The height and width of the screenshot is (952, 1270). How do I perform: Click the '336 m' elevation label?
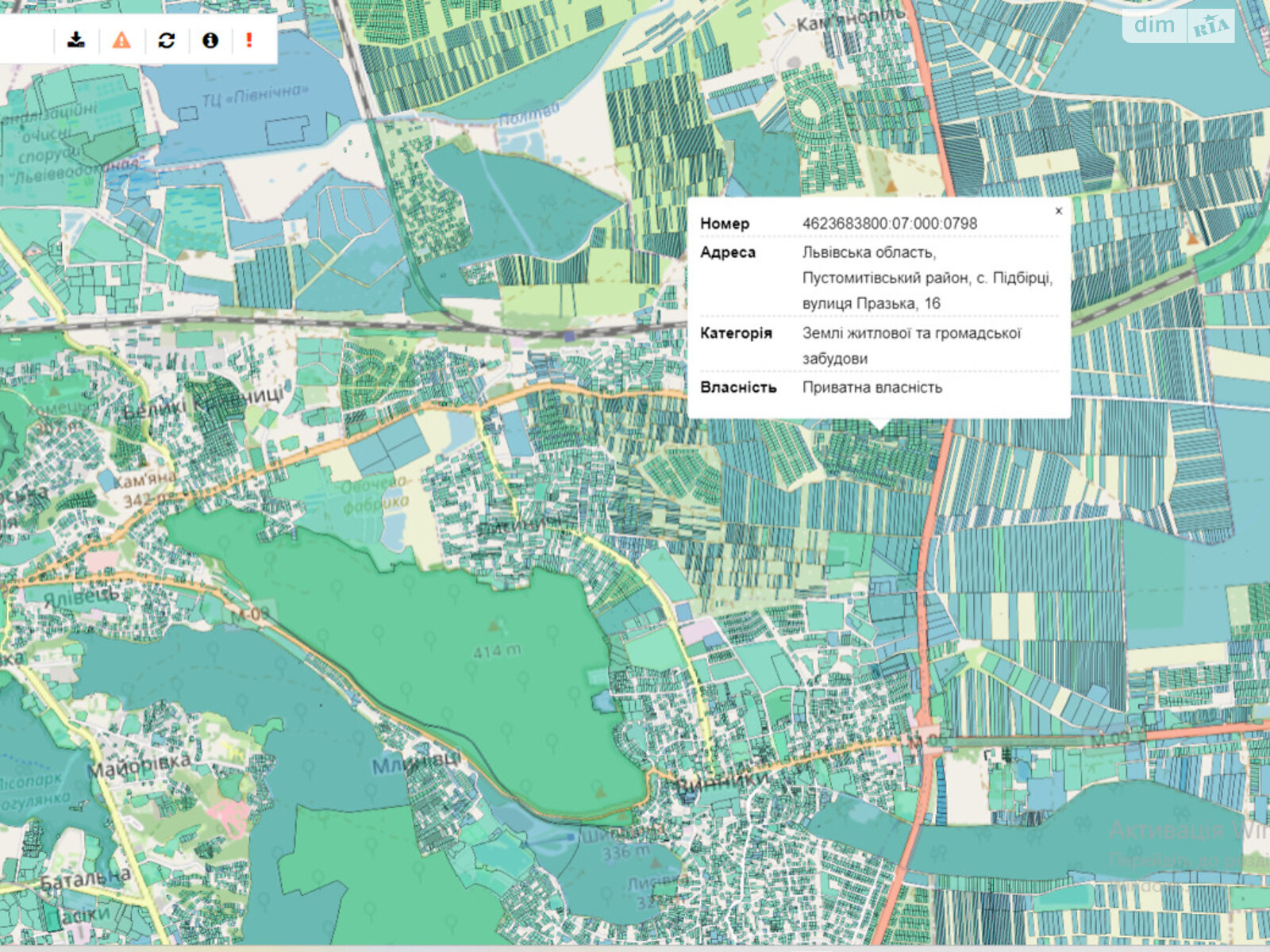pos(626,853)
